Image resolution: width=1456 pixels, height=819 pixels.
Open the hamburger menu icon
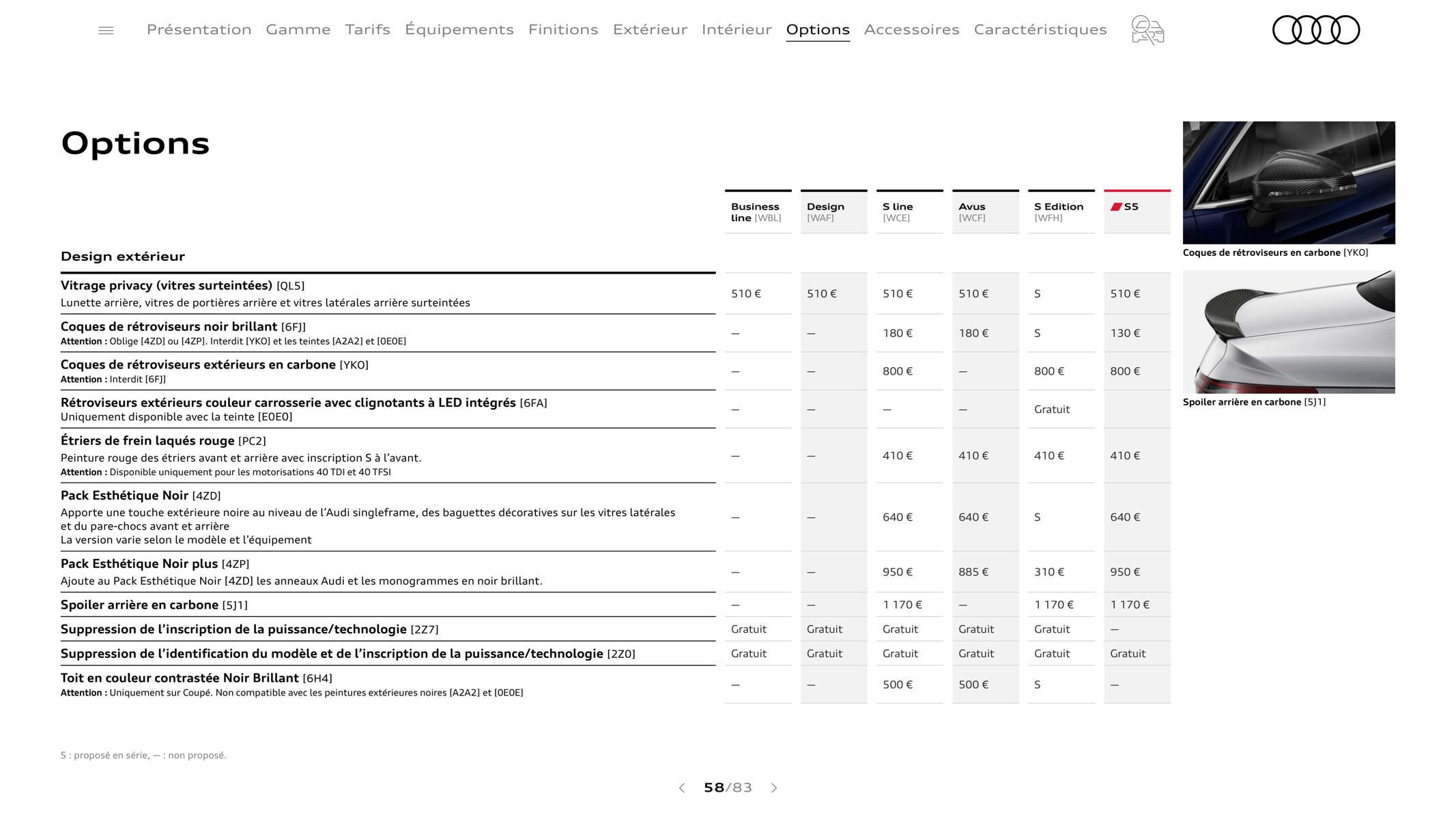pos(106,31)
